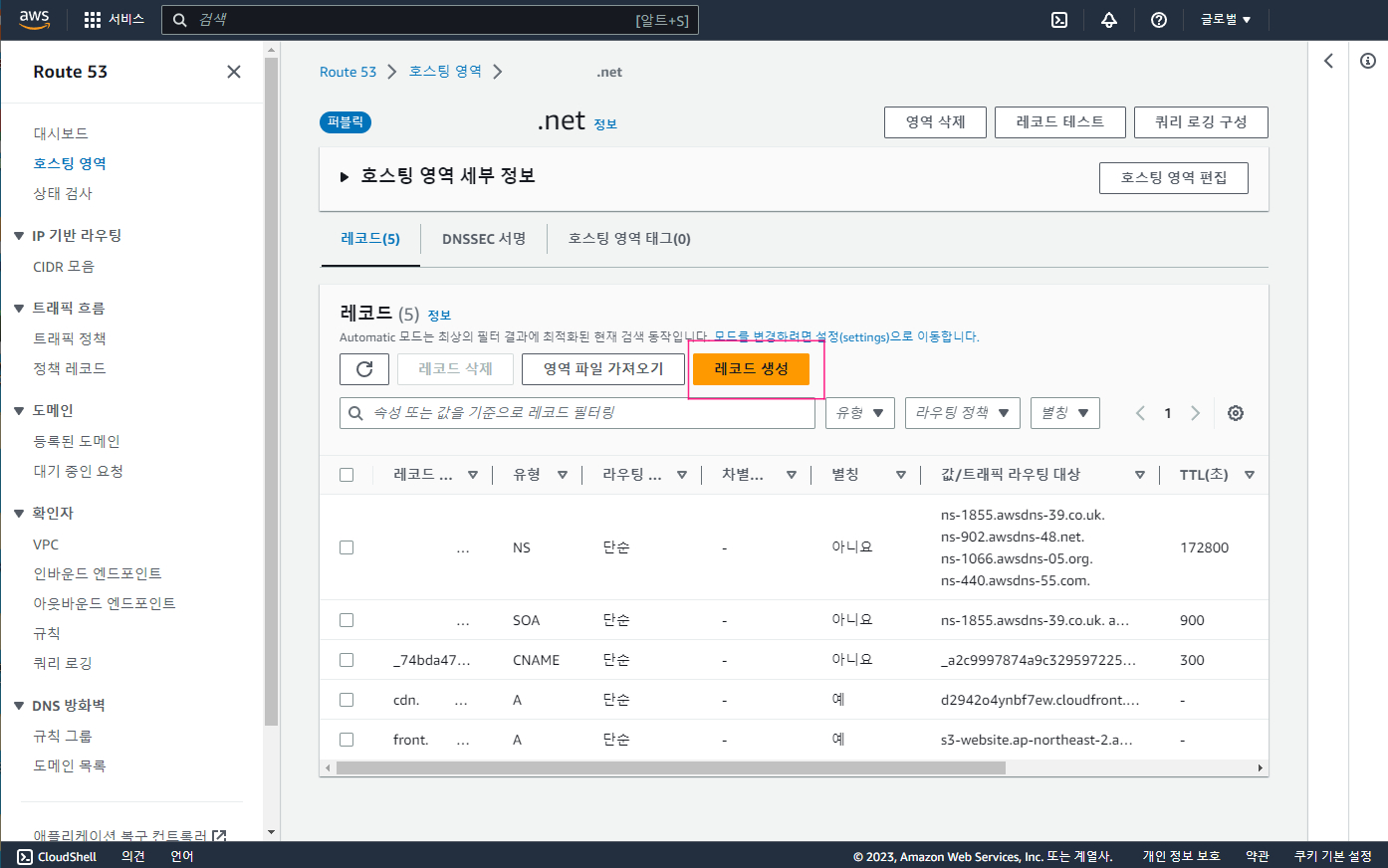Collapse the right help panel arrow
Viewport: 1388px width, 868px height.
pyautogui.click(x=1328, y=61)
